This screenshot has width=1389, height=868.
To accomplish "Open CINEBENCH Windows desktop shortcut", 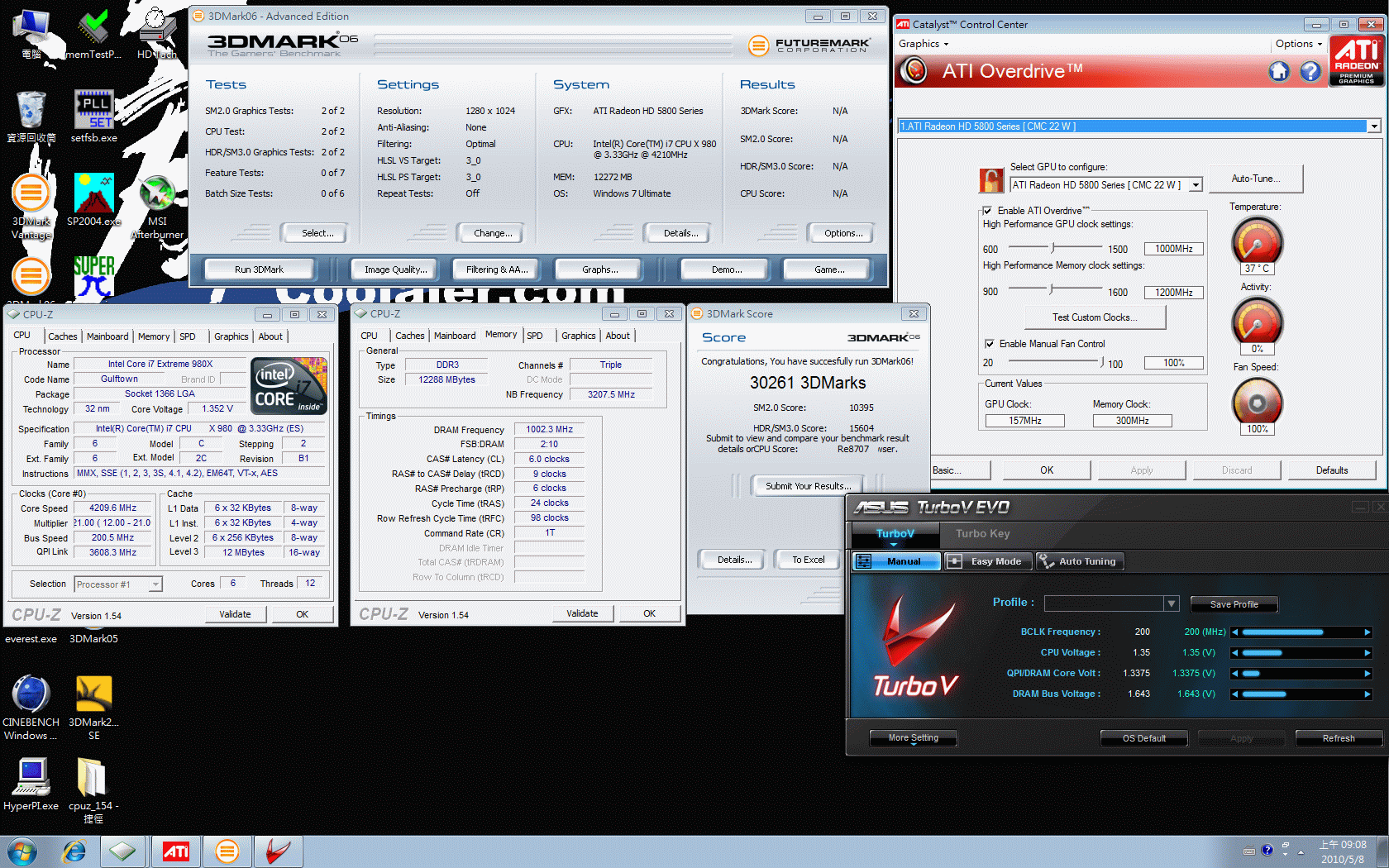I will (31, 707).
